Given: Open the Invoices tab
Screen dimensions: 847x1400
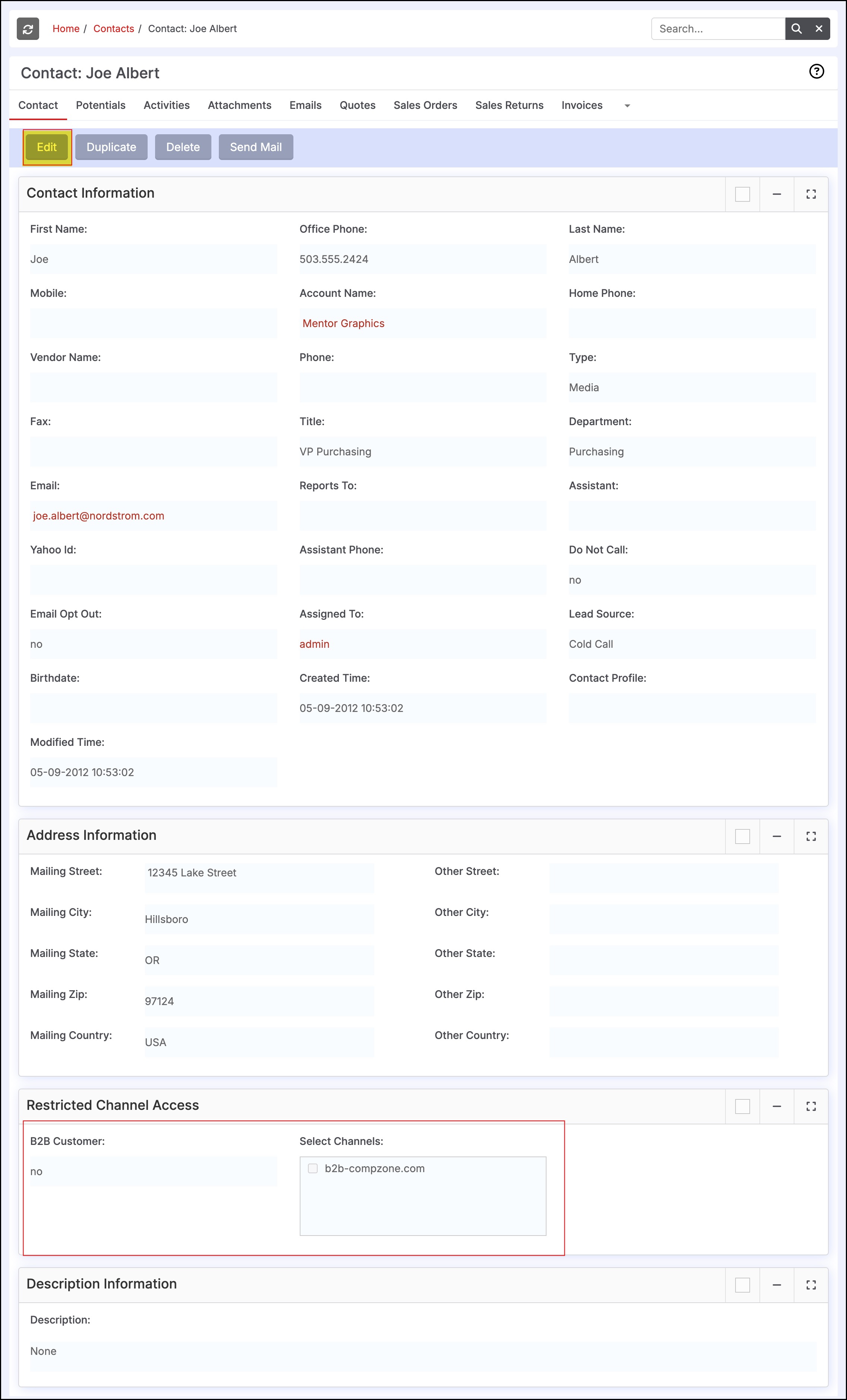Looking at the screenshot, I should [x=582, y=105].
